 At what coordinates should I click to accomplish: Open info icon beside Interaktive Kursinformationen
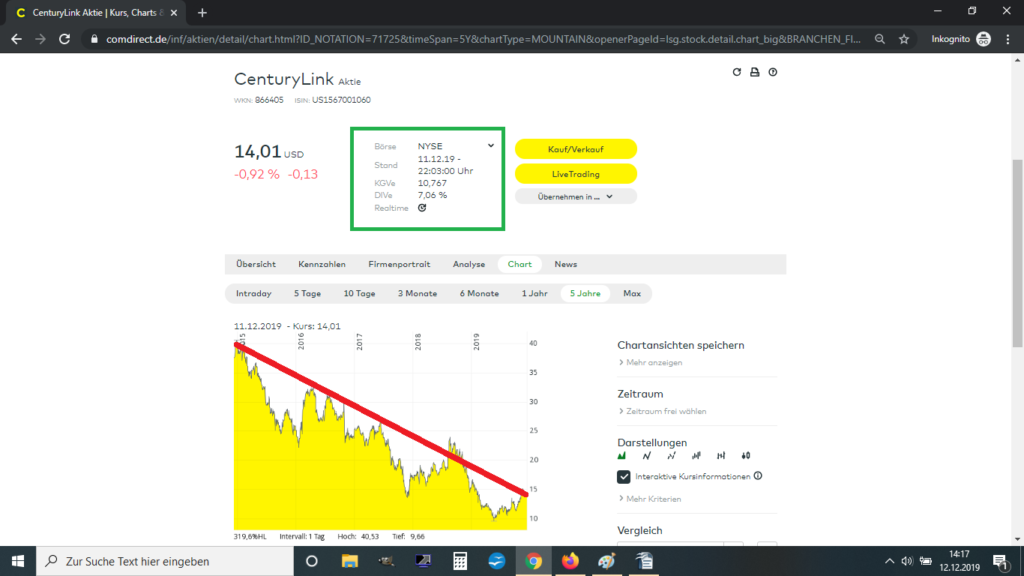click(758, 476)
